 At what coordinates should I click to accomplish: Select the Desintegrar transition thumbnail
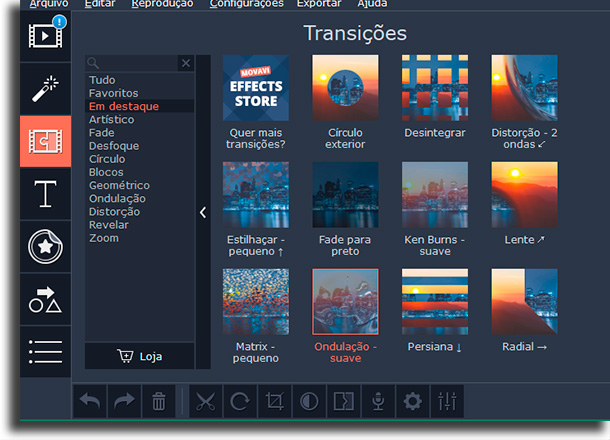(435, 88)
